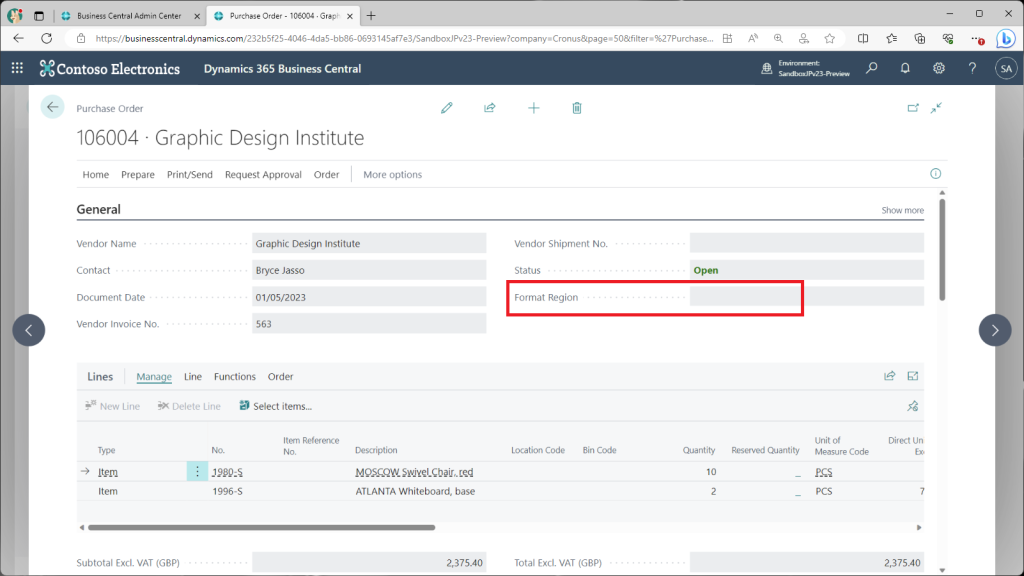
Task: Click MOSCOW Swivel Chair, red description
Action: (x=414, y=472)
